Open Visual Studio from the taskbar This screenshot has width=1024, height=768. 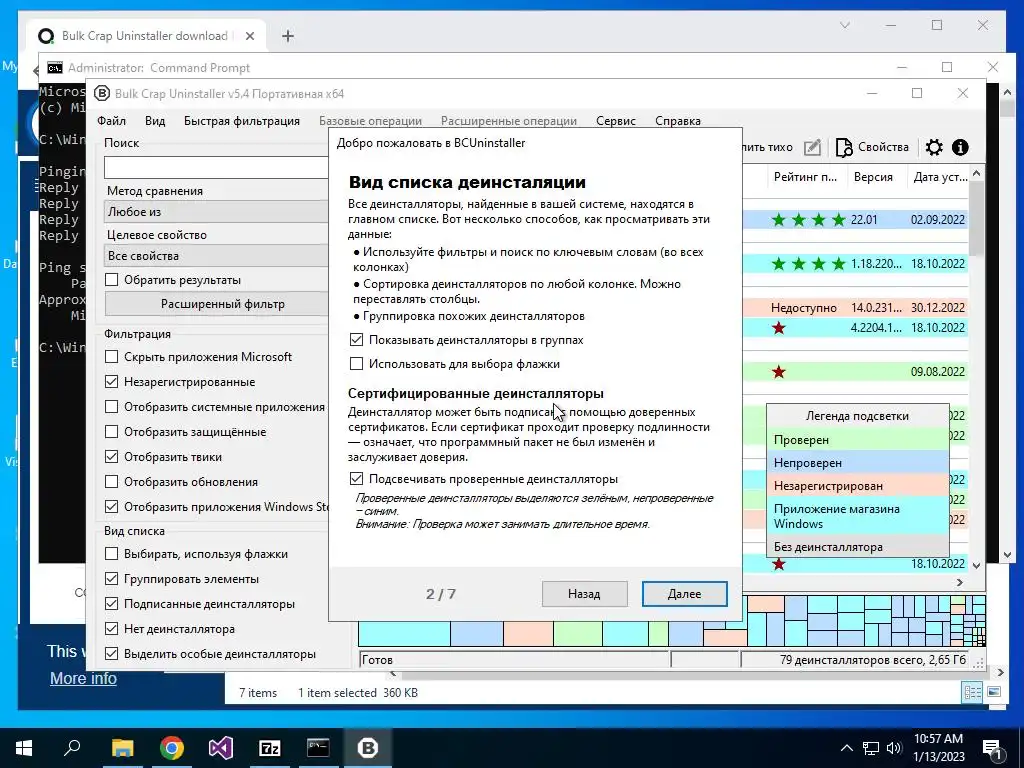(221, 748)
